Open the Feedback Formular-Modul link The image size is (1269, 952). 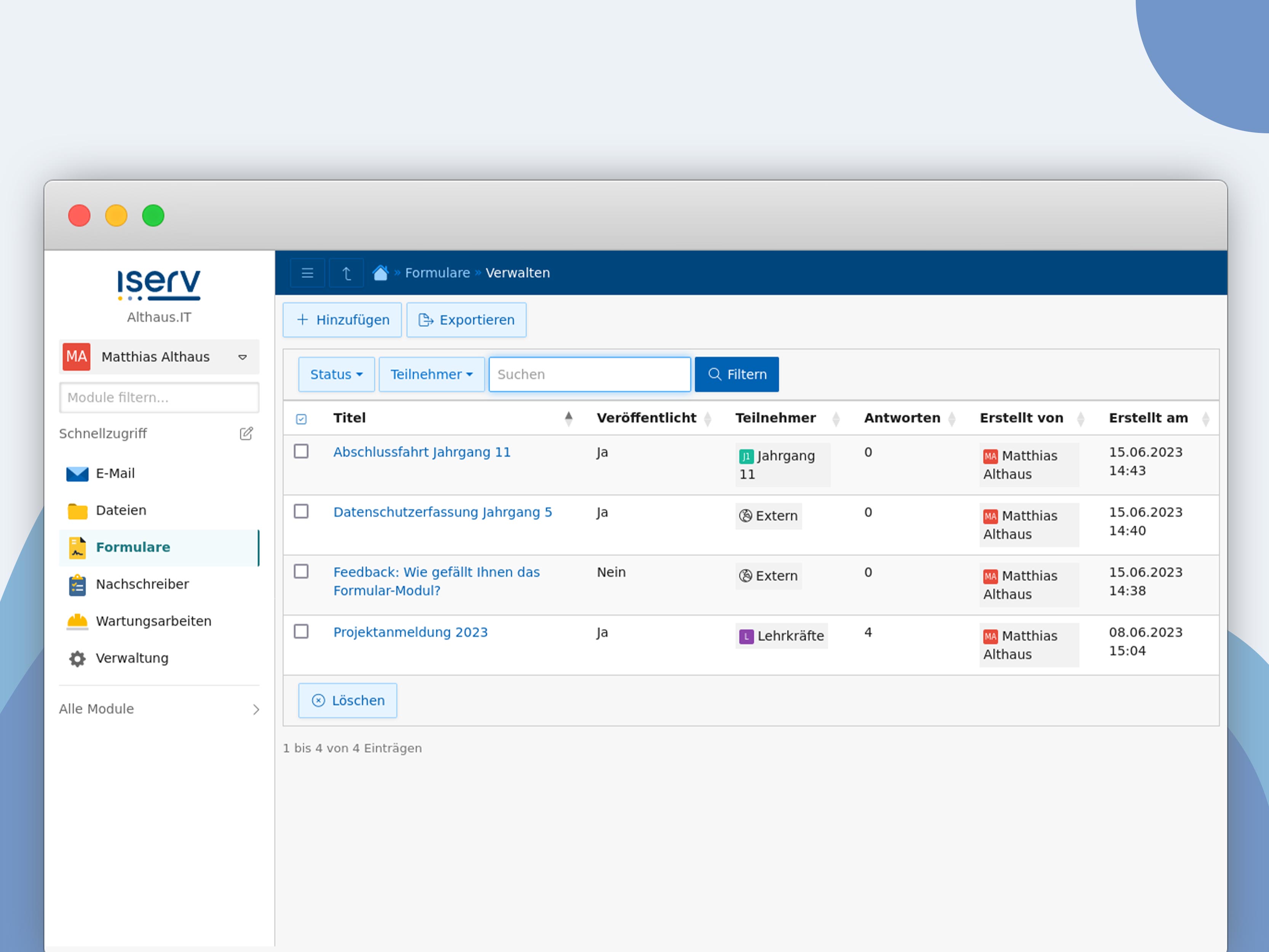pyautogui.click(x=436, y=581)
